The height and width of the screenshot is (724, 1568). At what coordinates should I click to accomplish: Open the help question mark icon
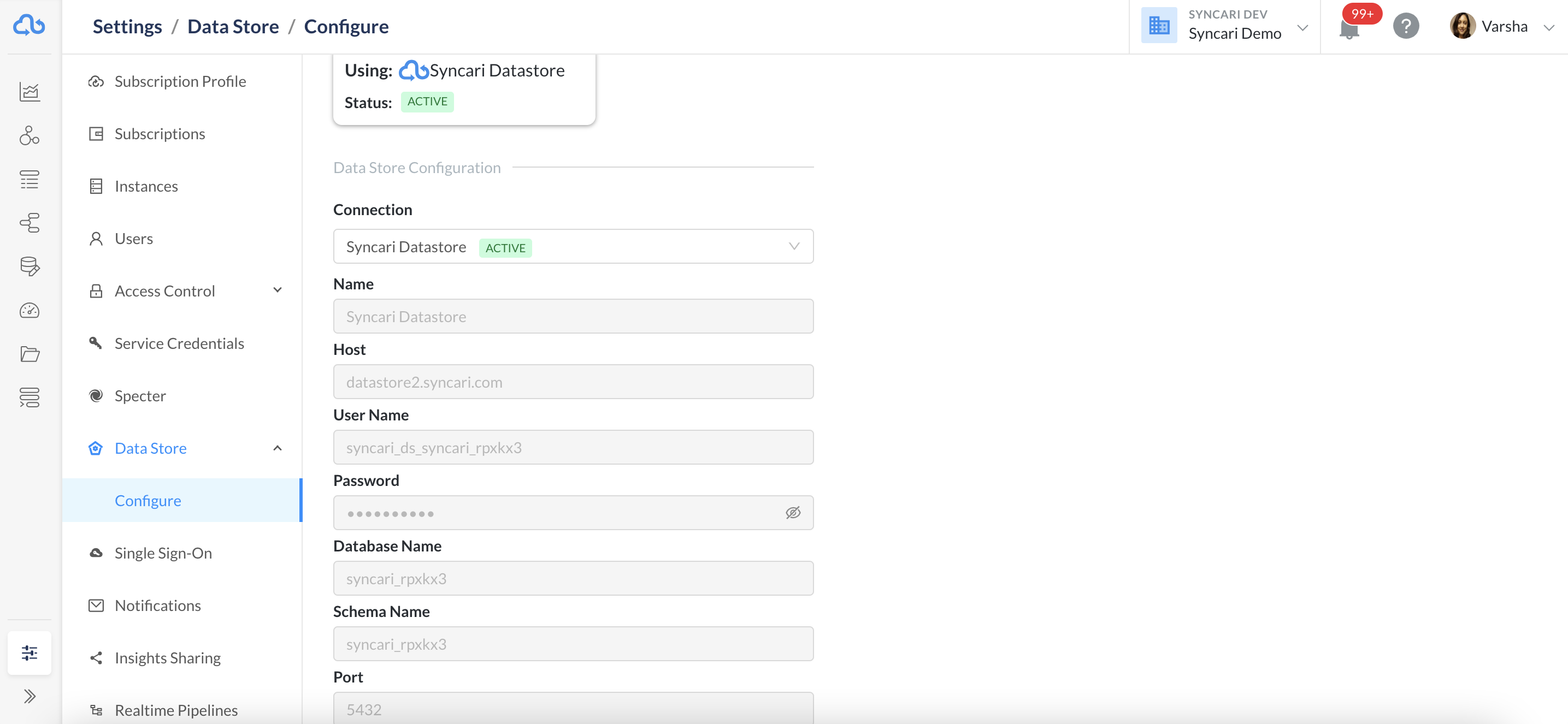[x=1406, y=26]
